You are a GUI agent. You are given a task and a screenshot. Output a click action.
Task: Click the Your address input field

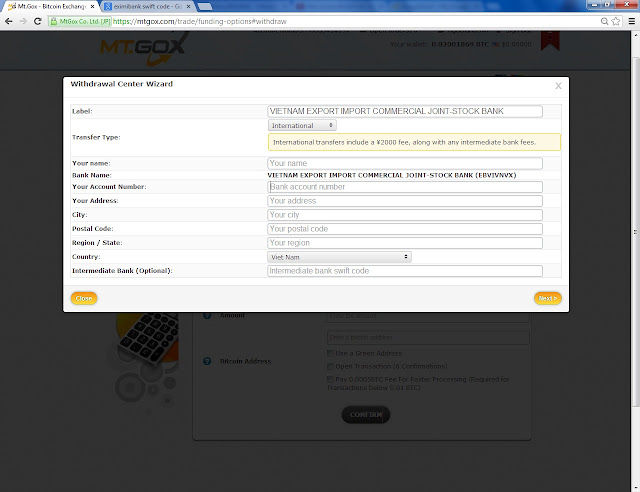coord(405,201)
